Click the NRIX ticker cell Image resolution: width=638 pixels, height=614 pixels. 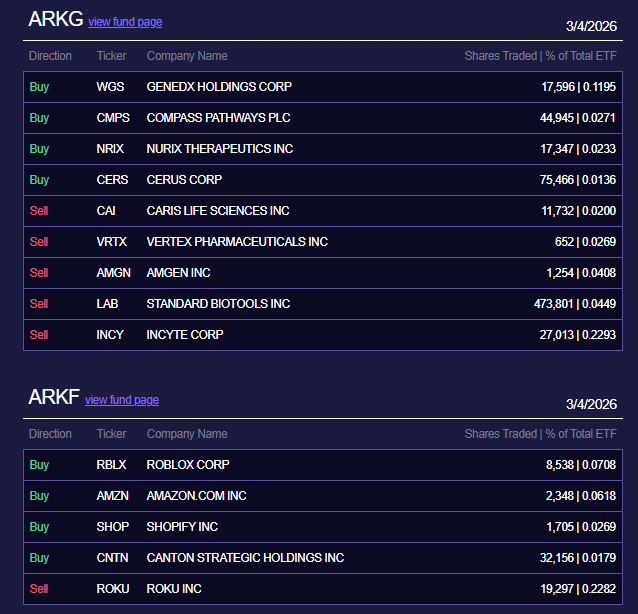pyautogui.click(x=110, y=149)
